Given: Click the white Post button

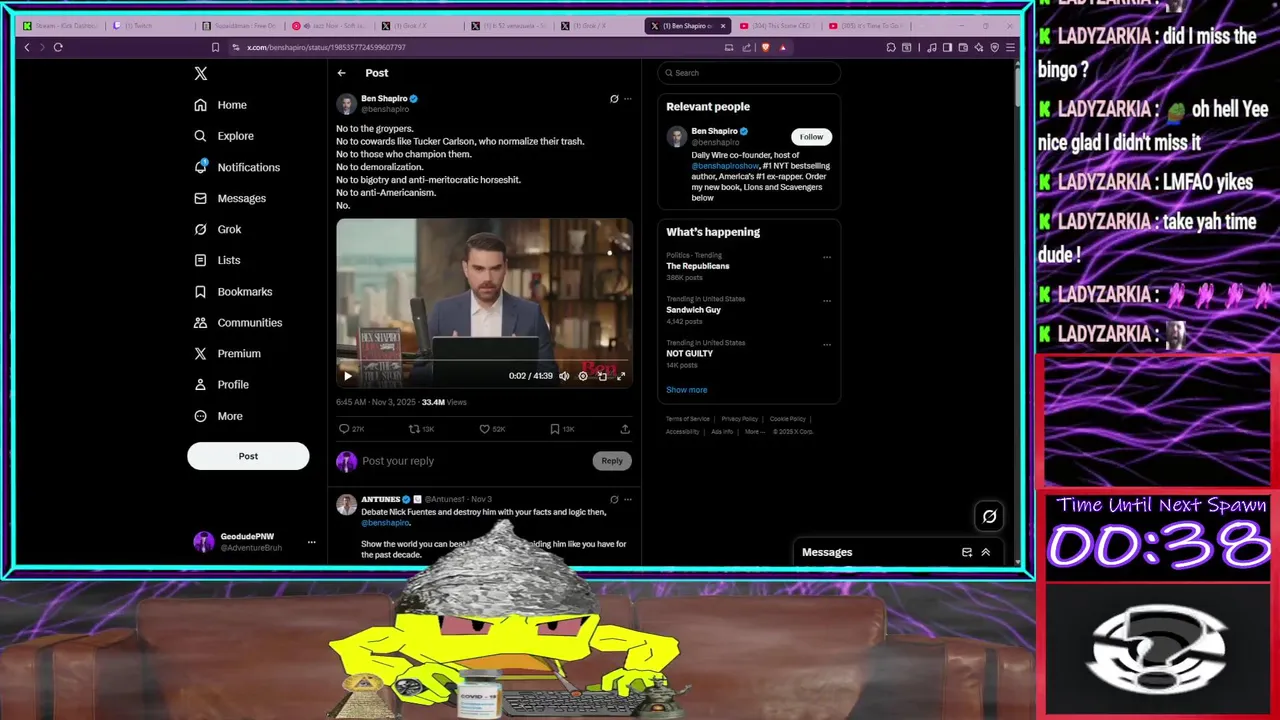Looking at the screenshot, I should coord(248,456).
